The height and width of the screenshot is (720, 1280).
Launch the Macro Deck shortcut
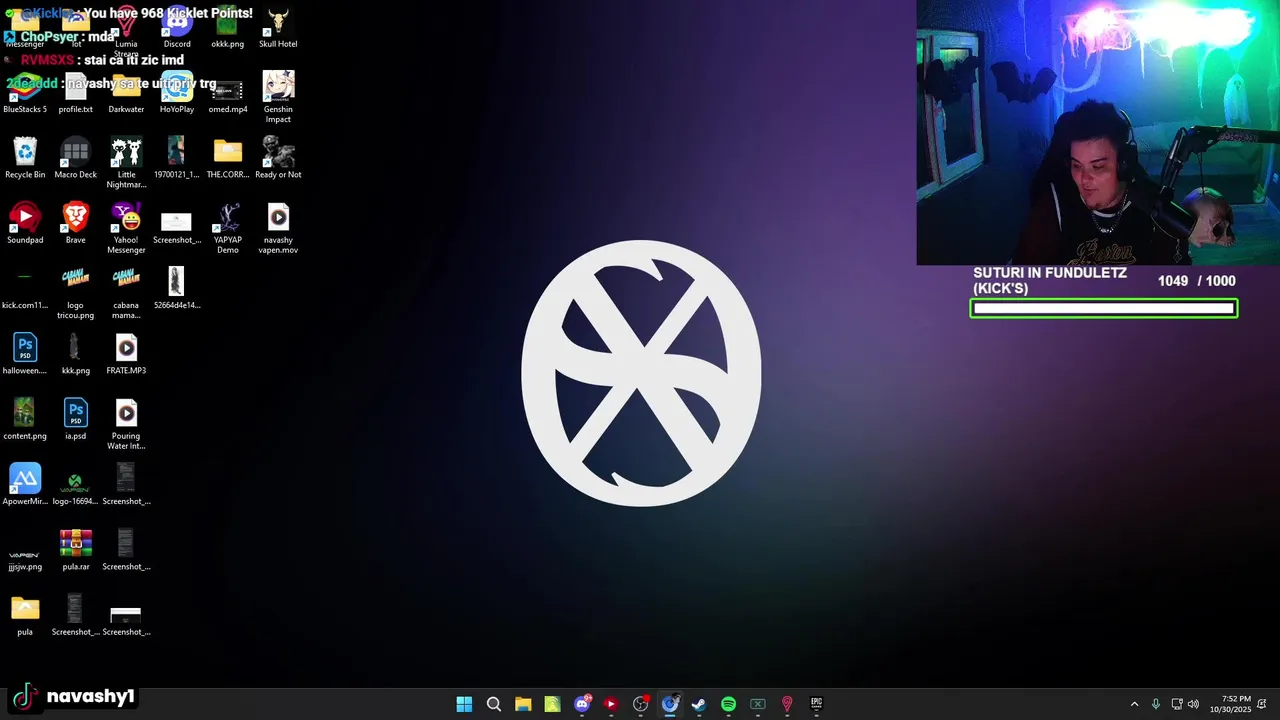pyautogui.click(x=76, y=158)
